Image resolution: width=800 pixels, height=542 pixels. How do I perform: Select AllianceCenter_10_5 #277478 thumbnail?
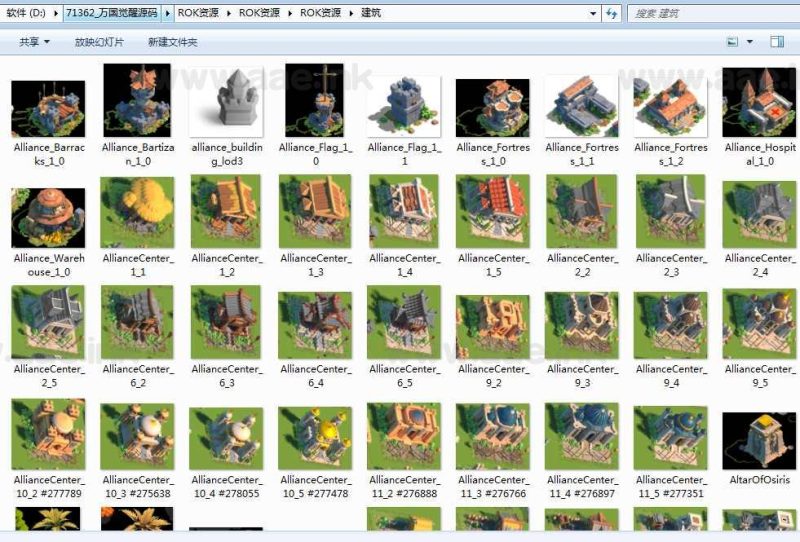pyautogui.click(x=315, y=437)
